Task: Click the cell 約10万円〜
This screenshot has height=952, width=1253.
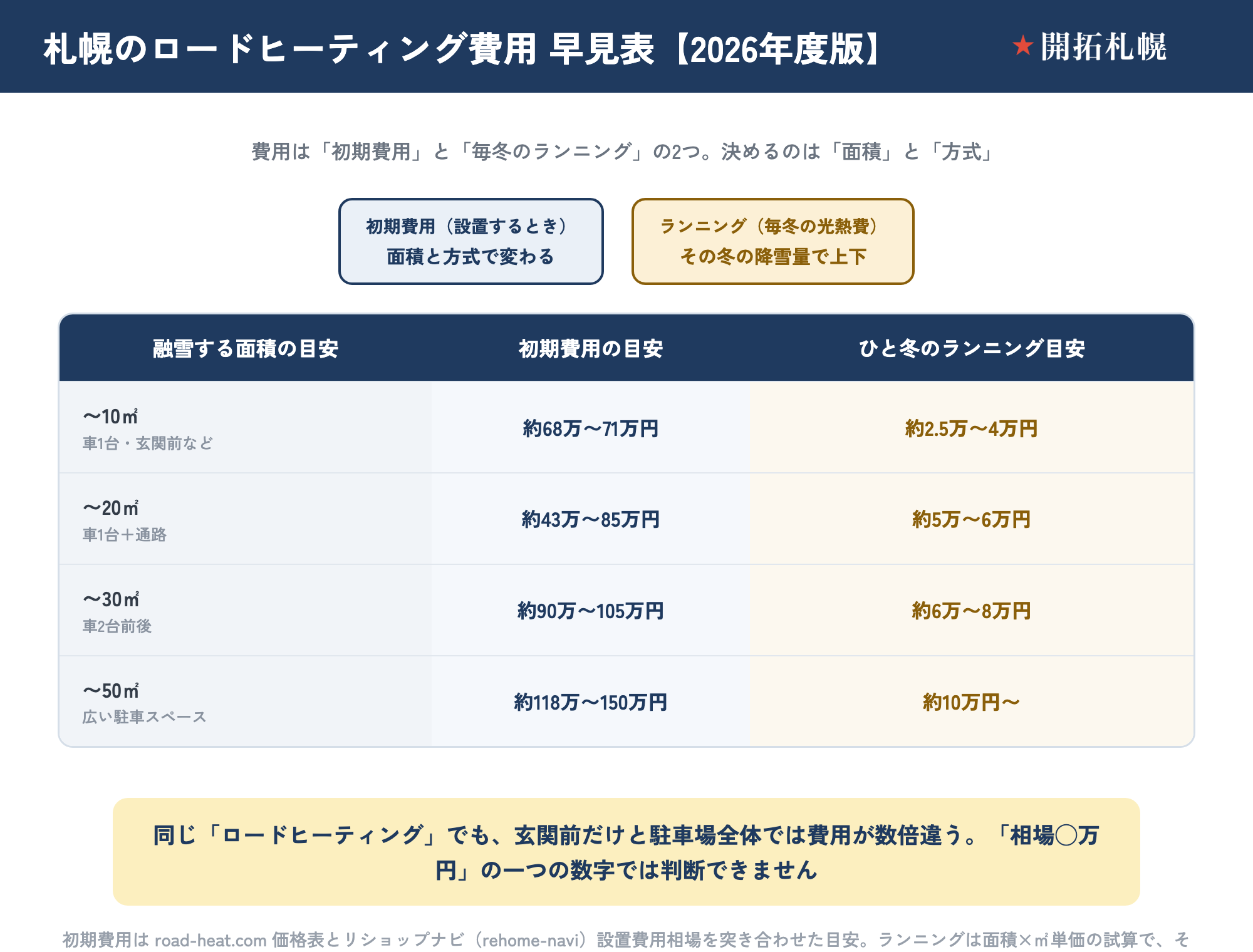Action: (972, 702)
